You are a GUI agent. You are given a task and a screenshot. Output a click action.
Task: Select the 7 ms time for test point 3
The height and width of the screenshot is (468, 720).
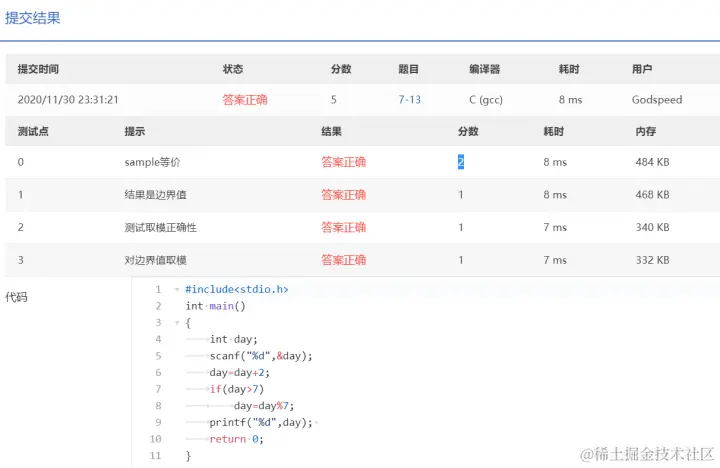[555, 260]
